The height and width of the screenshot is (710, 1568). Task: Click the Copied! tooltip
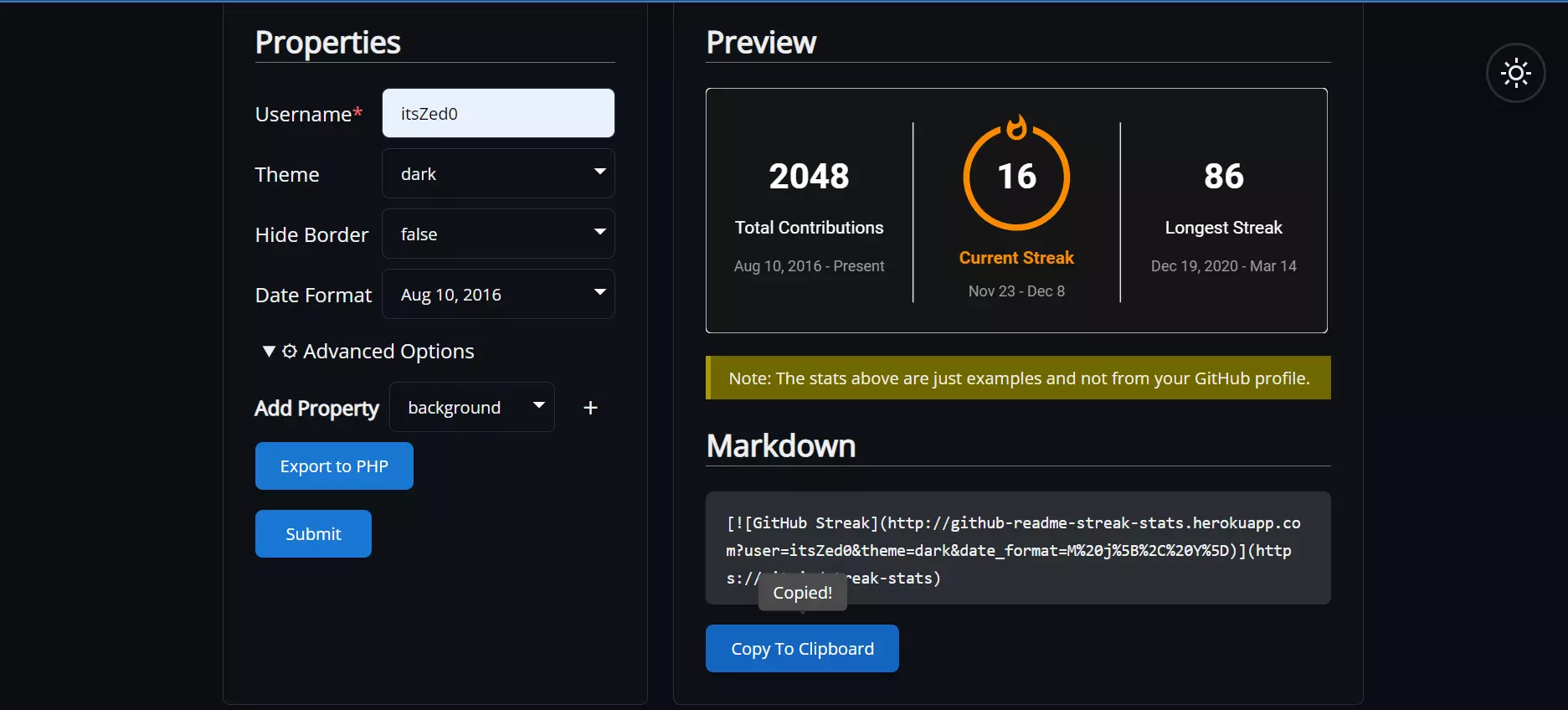click(x=802, y=593)
